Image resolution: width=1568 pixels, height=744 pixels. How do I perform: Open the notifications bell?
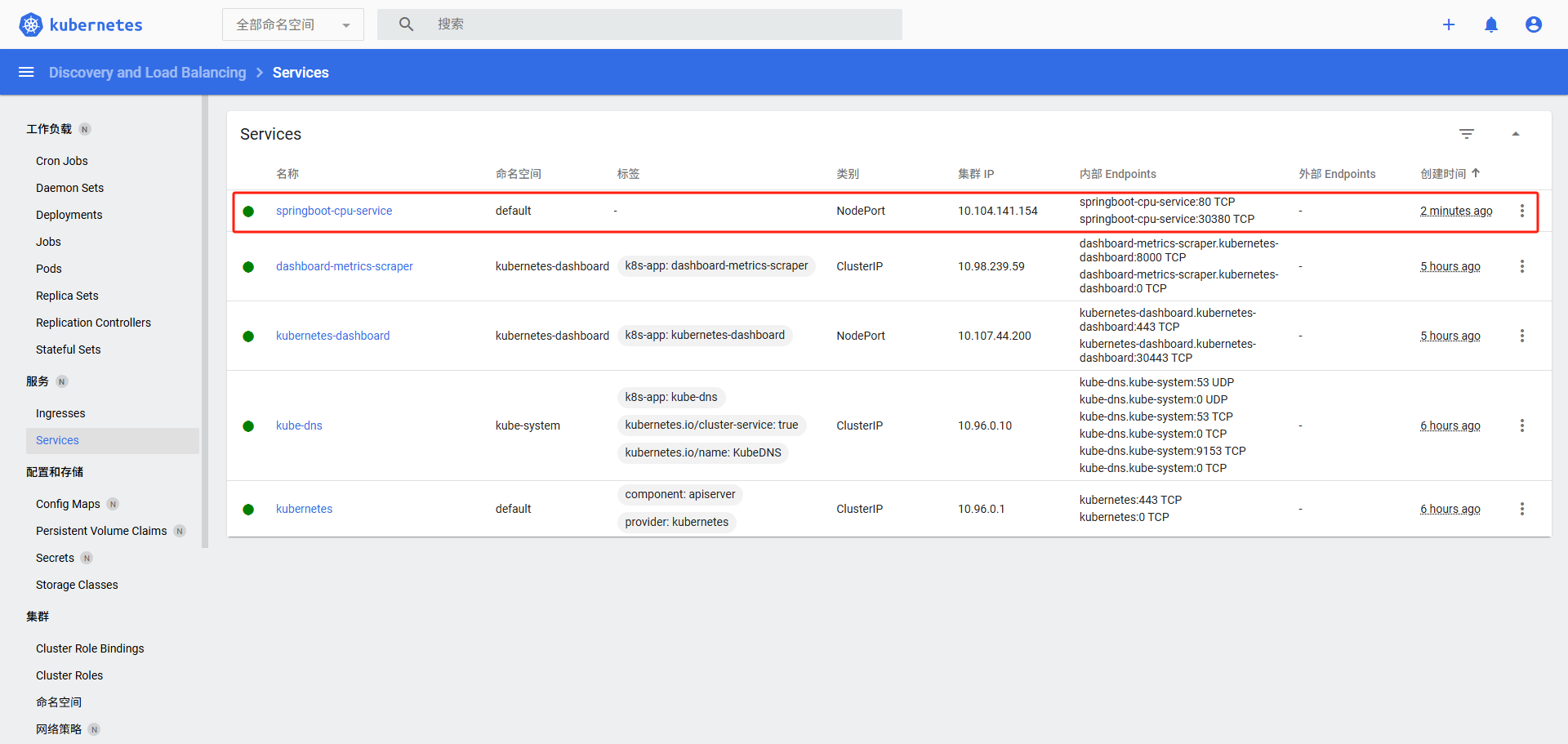[x=1491, y=25]
